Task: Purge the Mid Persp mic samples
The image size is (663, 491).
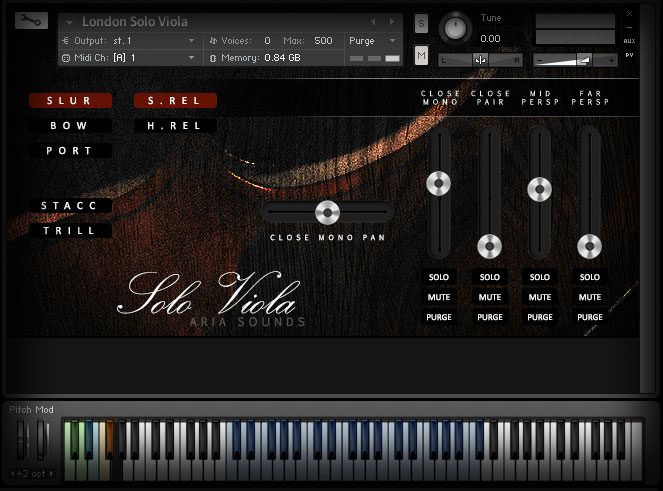Action: pos(540,317)
